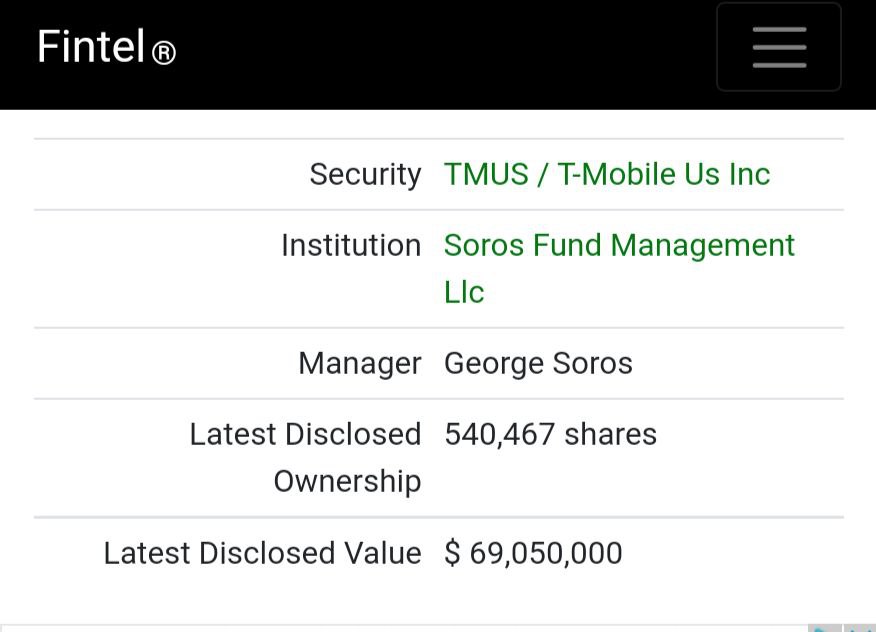Select the Latest Disclosed Value label

pyautogui.click(x=262, y=553)
